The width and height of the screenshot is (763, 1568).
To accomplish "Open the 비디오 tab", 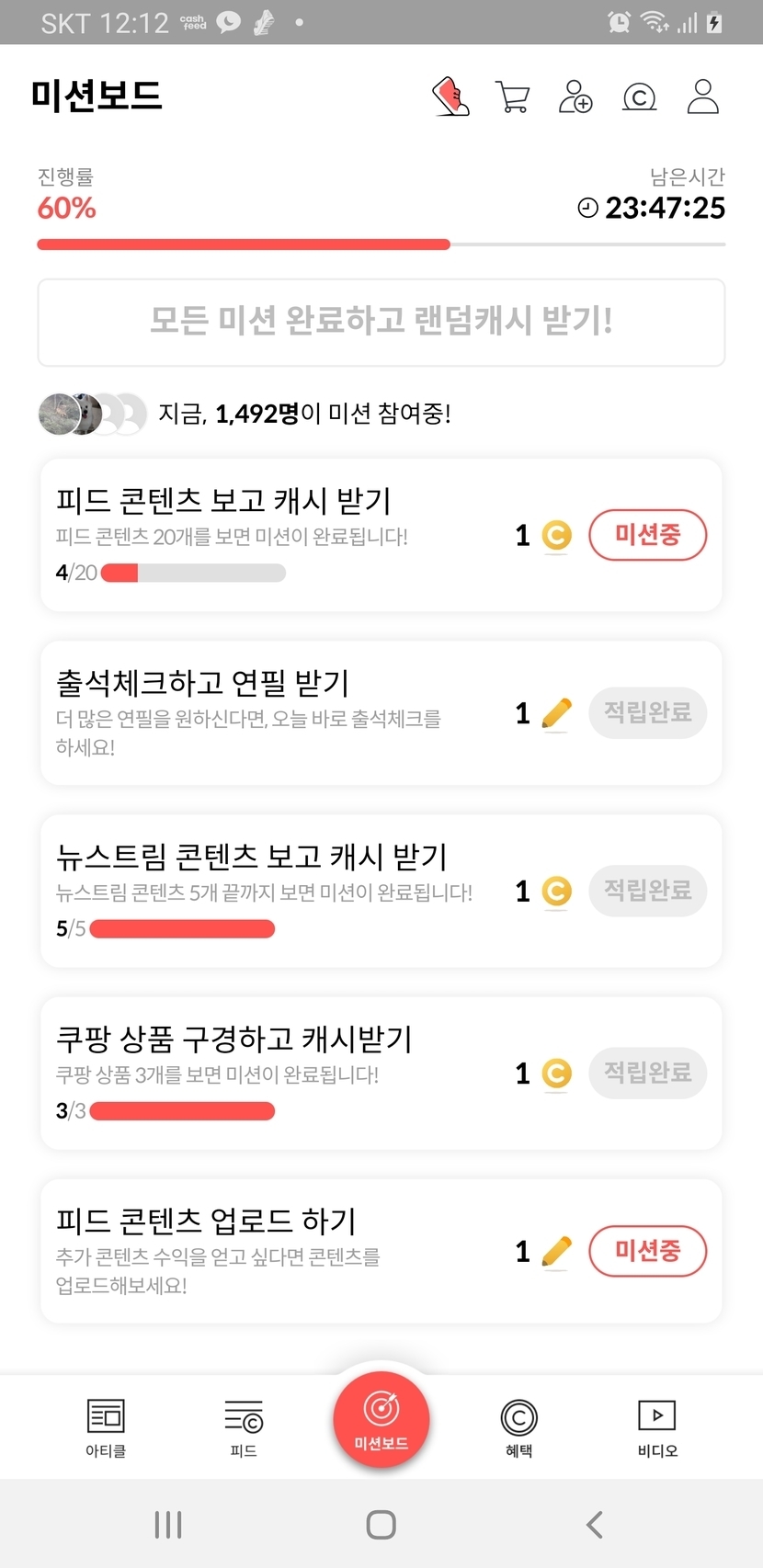I will click(657, 1427).
